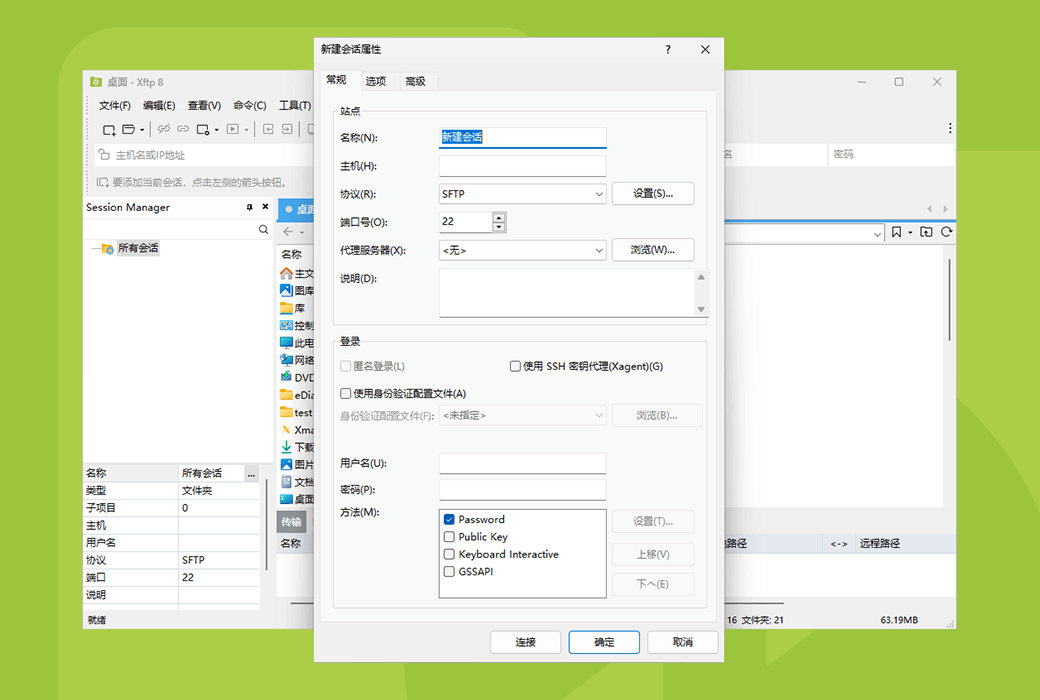Click the previous tab arrow in the remote pane
The height and width of the screenshot is (700, 1040).
(929, 208)
